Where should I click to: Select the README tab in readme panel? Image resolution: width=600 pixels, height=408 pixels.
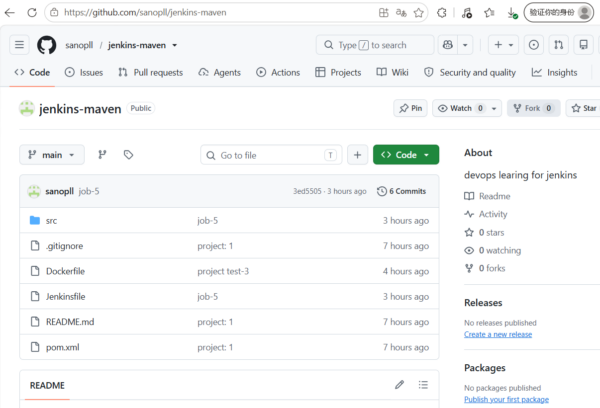(47, 385)
